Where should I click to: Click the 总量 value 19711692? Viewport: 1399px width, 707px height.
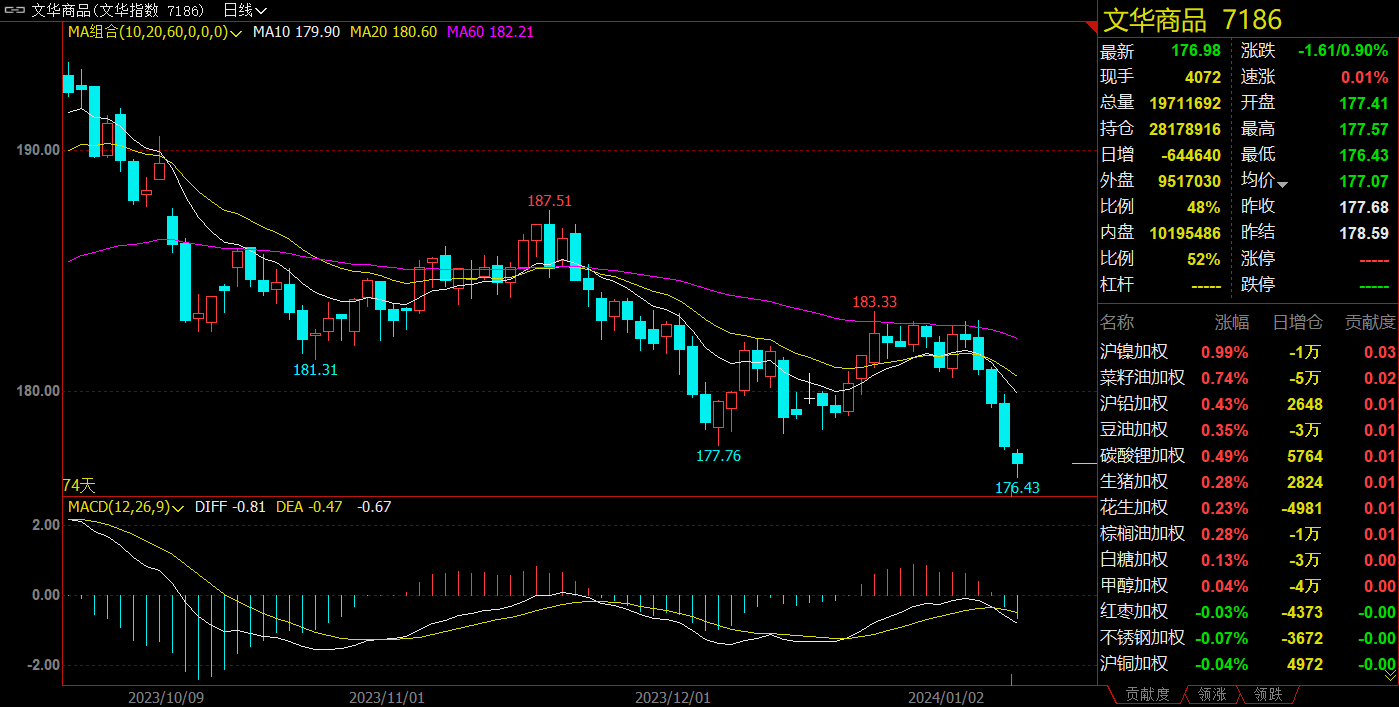point(1183,104)
